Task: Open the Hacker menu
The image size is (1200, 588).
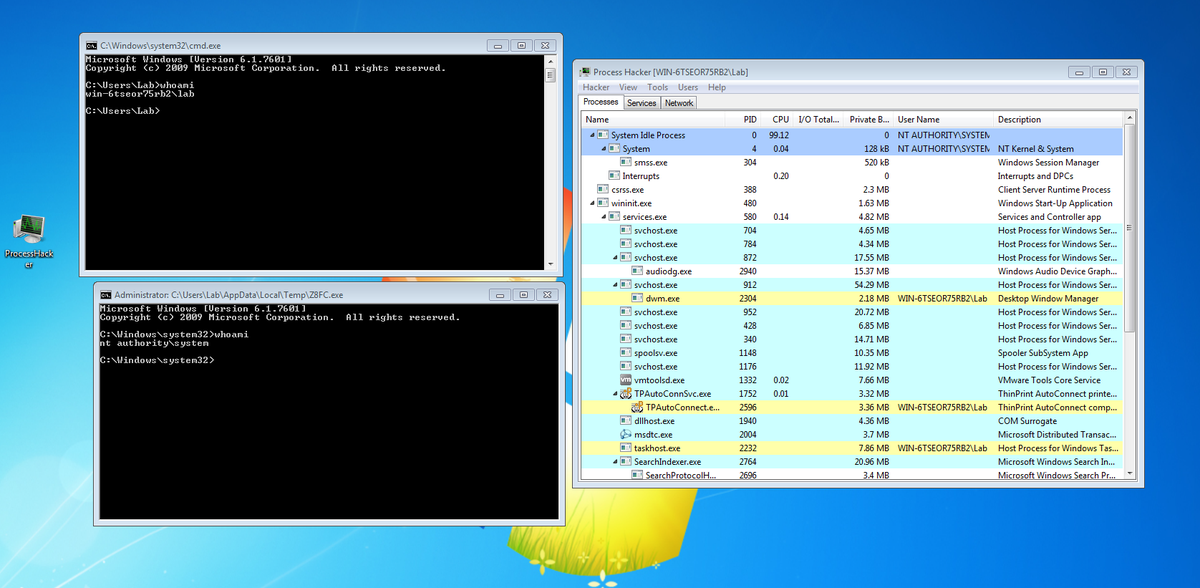Action: pos(596,88)
